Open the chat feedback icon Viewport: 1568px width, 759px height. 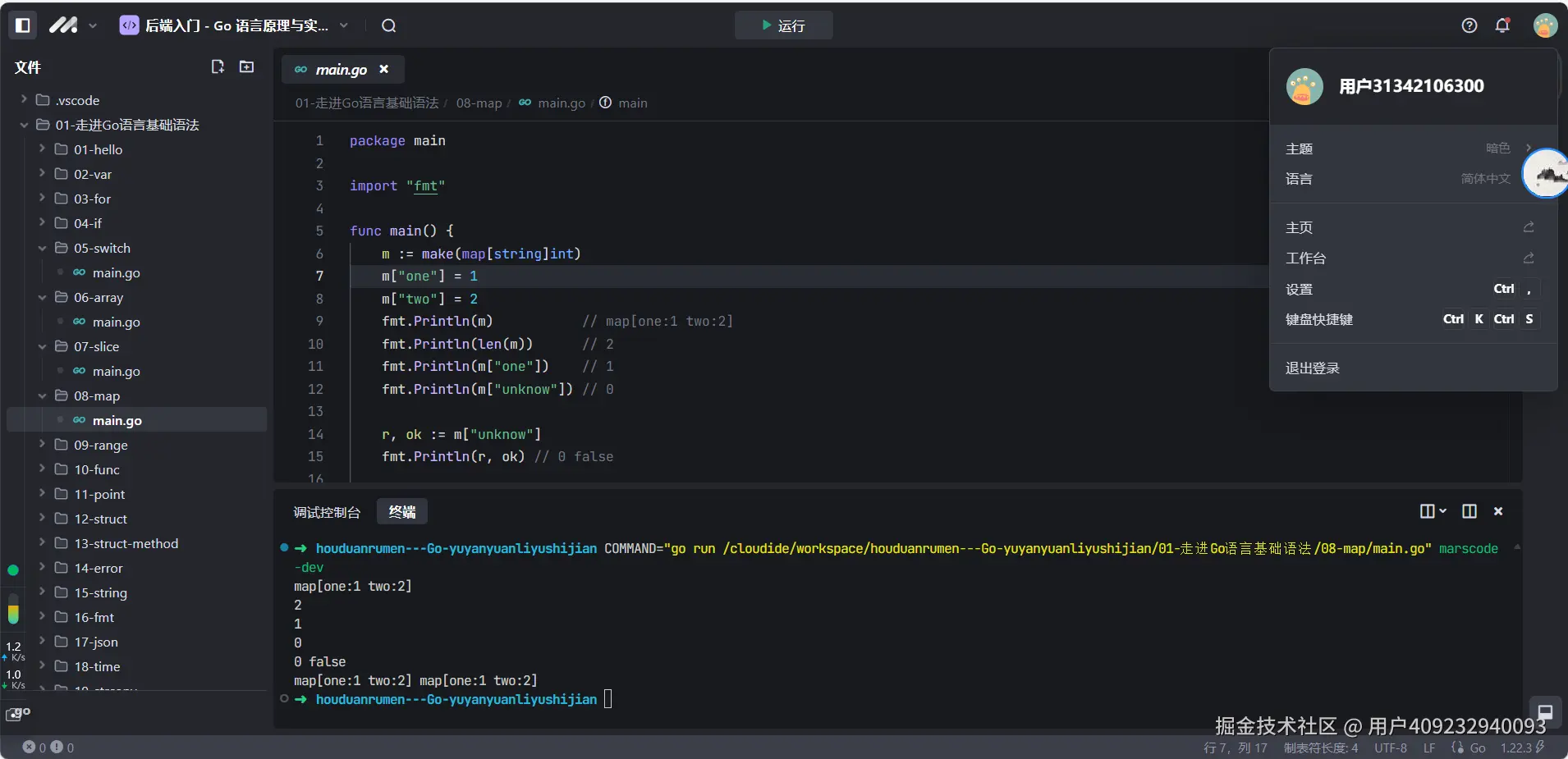point(1544,711)
